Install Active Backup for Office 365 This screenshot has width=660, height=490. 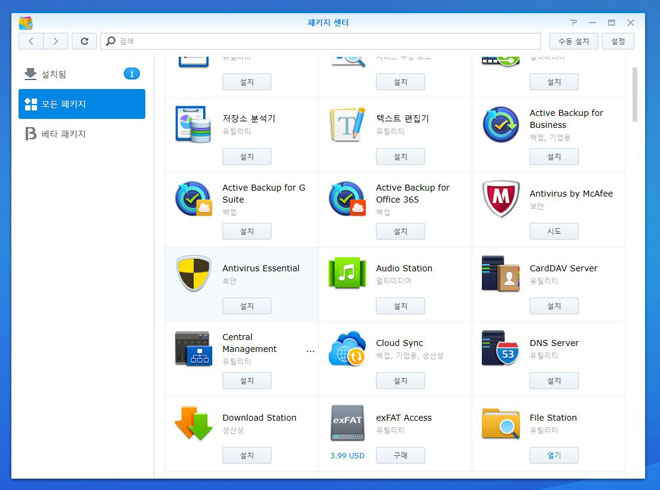pos(400,231)
